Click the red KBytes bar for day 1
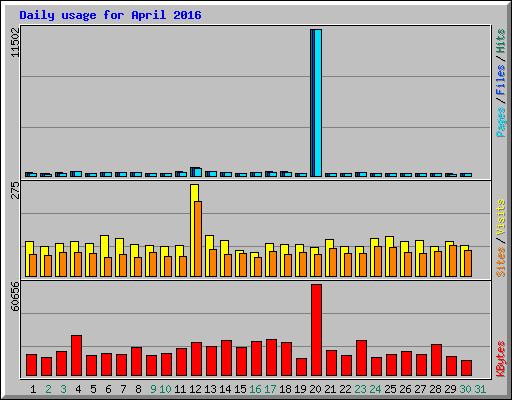 pyautogui.click(x=31, y=365)
